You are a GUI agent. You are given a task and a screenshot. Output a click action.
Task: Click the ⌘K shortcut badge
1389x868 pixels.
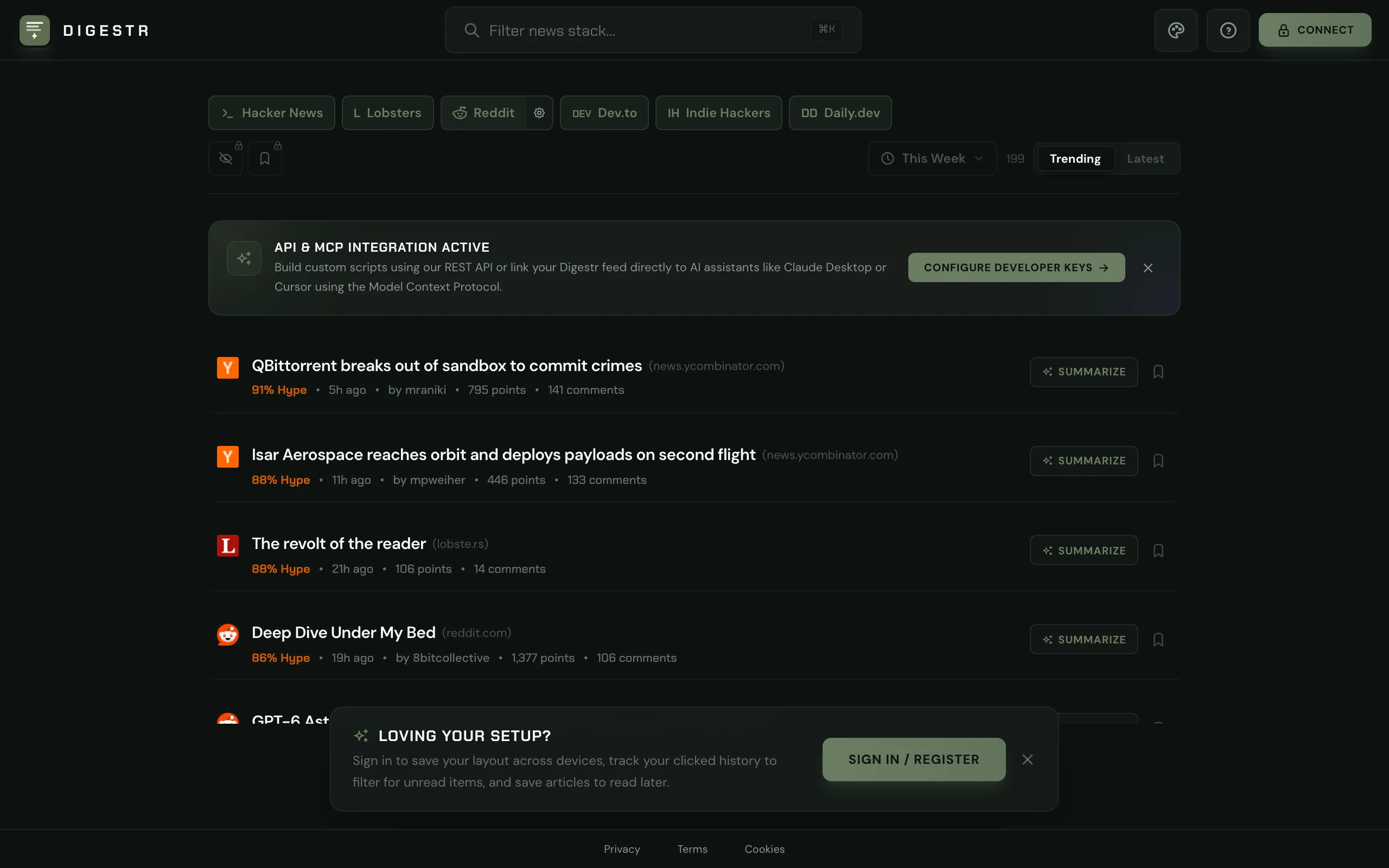(826, 29)
